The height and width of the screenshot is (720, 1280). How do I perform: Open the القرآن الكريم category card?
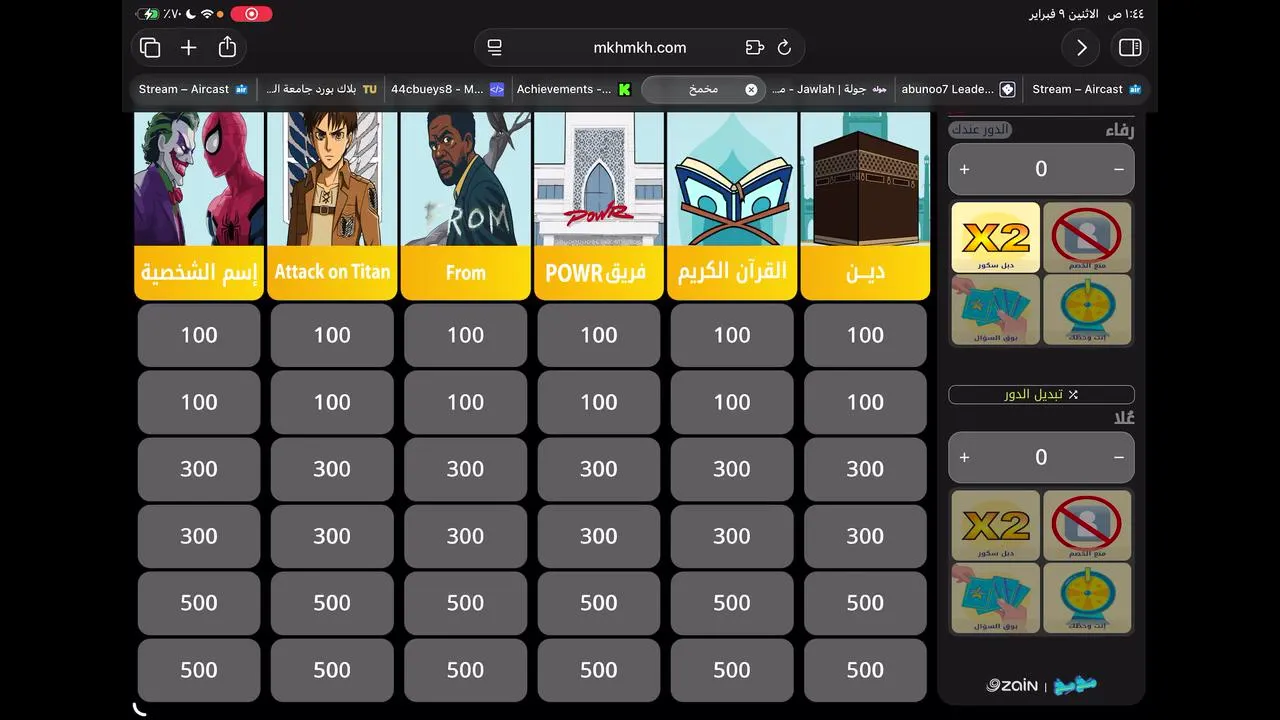coord(732,206)
